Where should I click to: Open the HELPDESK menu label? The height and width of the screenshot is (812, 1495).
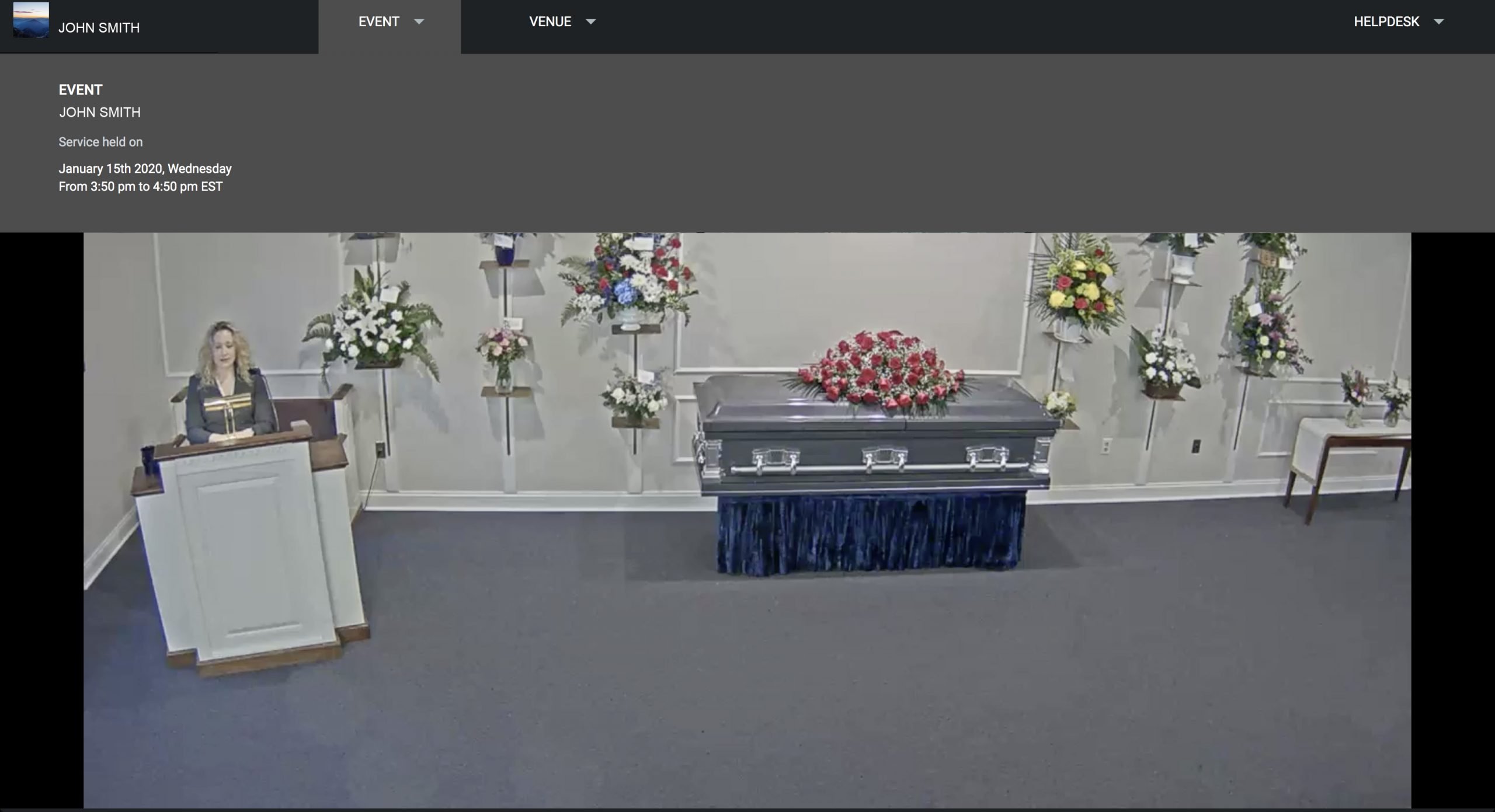click(x=1386, y=22)
